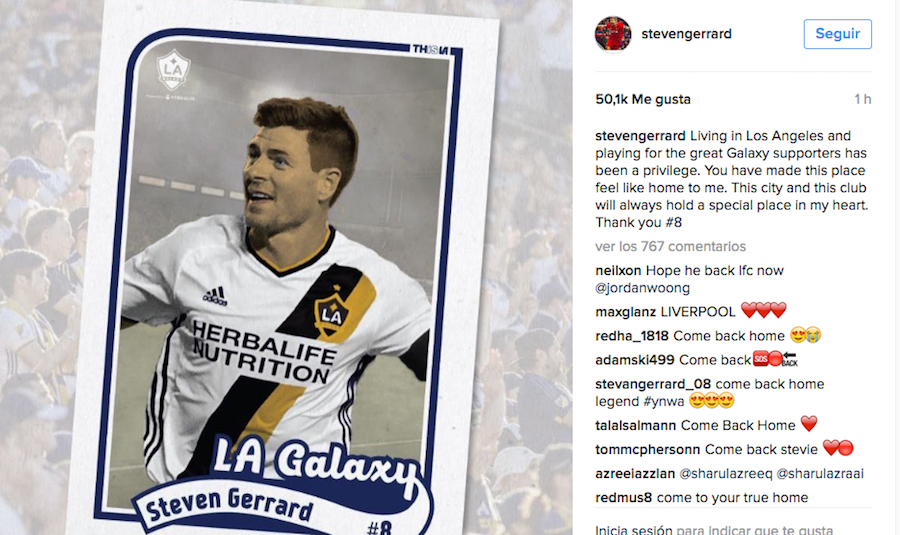Open stevengerrard profile avatar picture

tap(612, 34)
